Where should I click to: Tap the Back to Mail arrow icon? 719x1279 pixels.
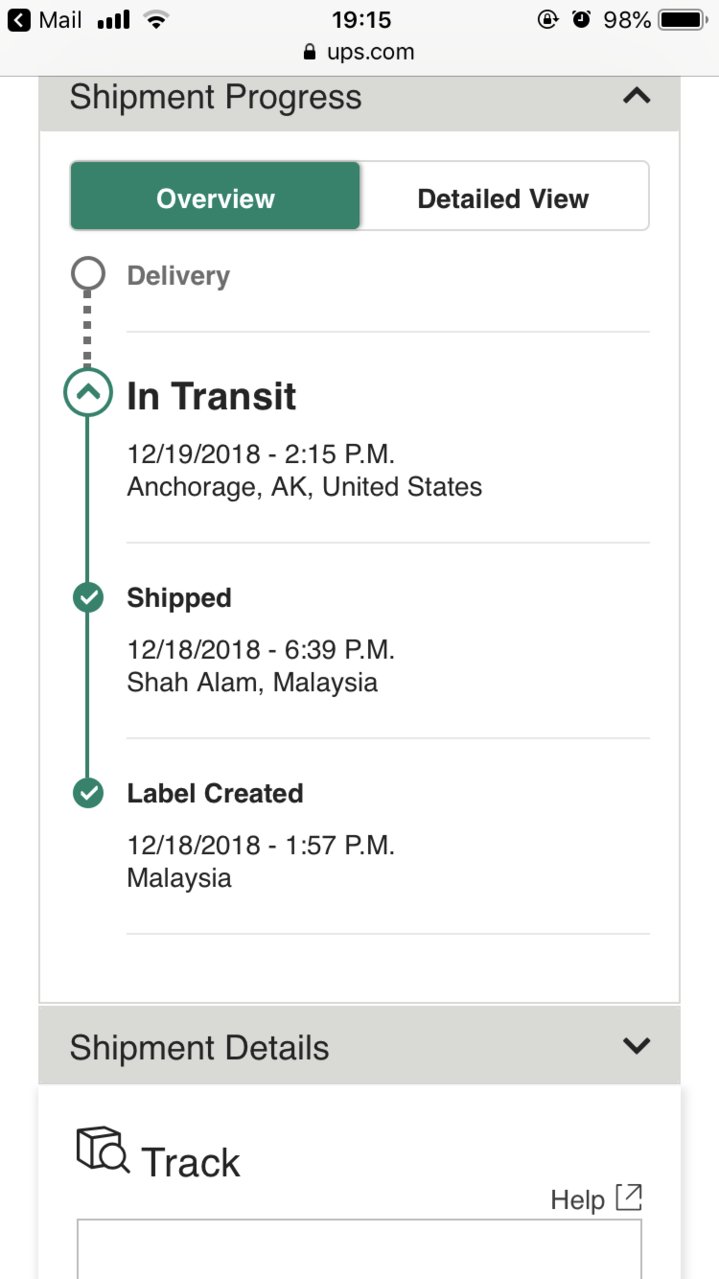(x=19, y=19)
